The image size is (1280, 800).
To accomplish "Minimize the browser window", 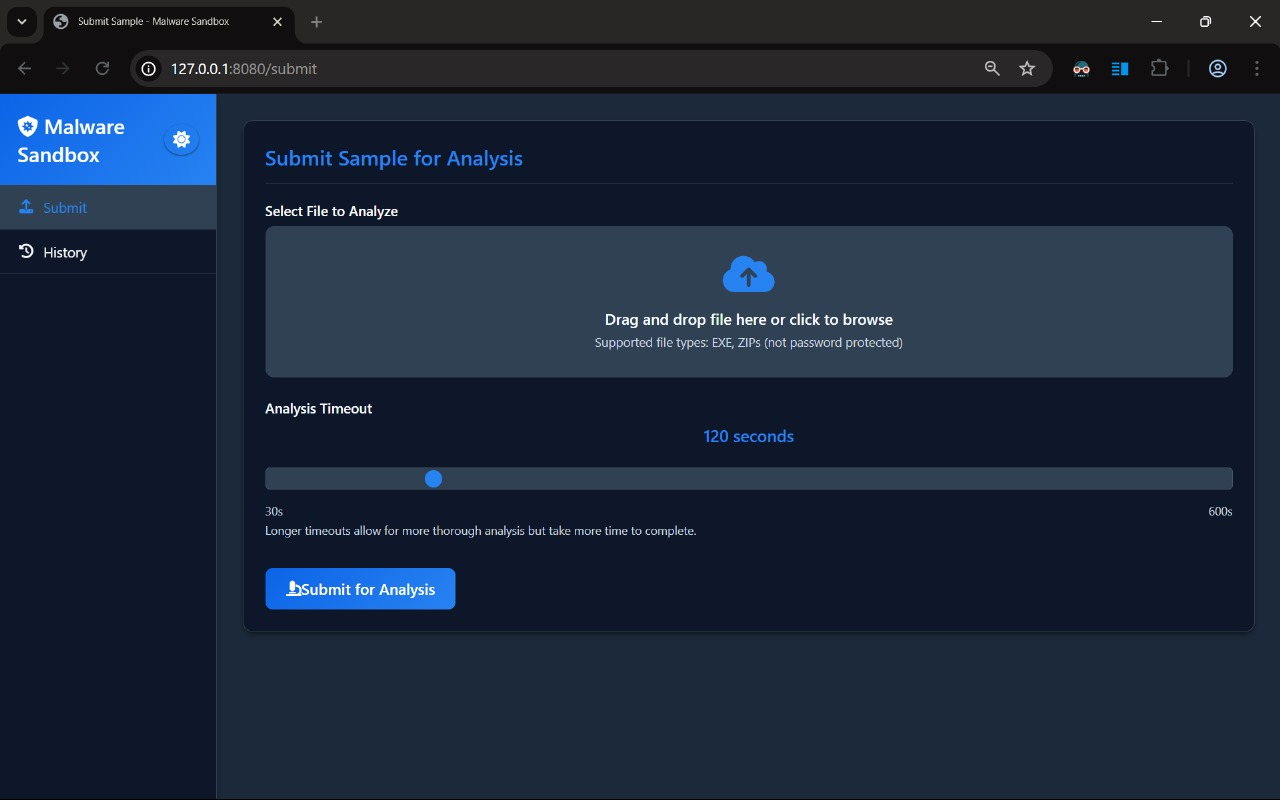I will tap(1157, 22).
